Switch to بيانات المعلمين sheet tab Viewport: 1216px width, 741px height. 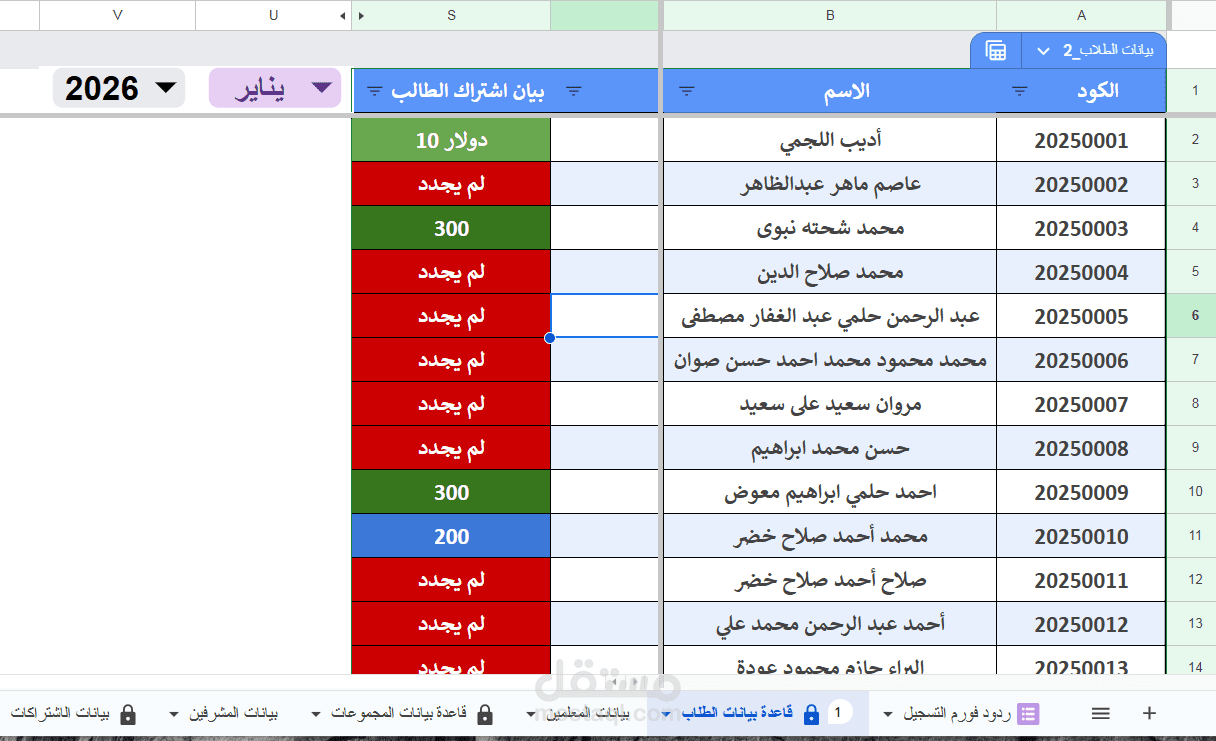point(586,714)
